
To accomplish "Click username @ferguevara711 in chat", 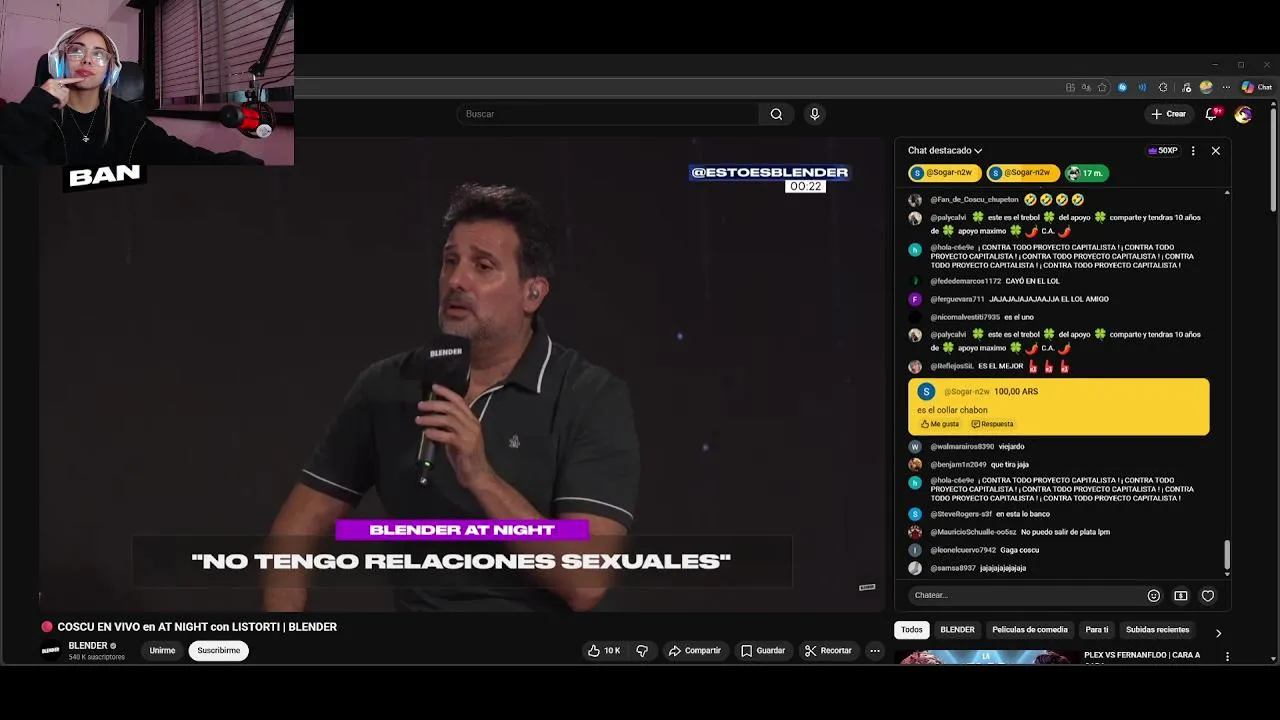I will [957, 299].
